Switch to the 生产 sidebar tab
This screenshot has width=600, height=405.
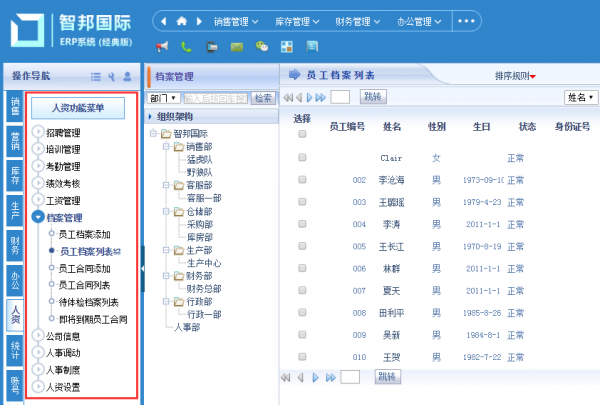pos(15,211)
